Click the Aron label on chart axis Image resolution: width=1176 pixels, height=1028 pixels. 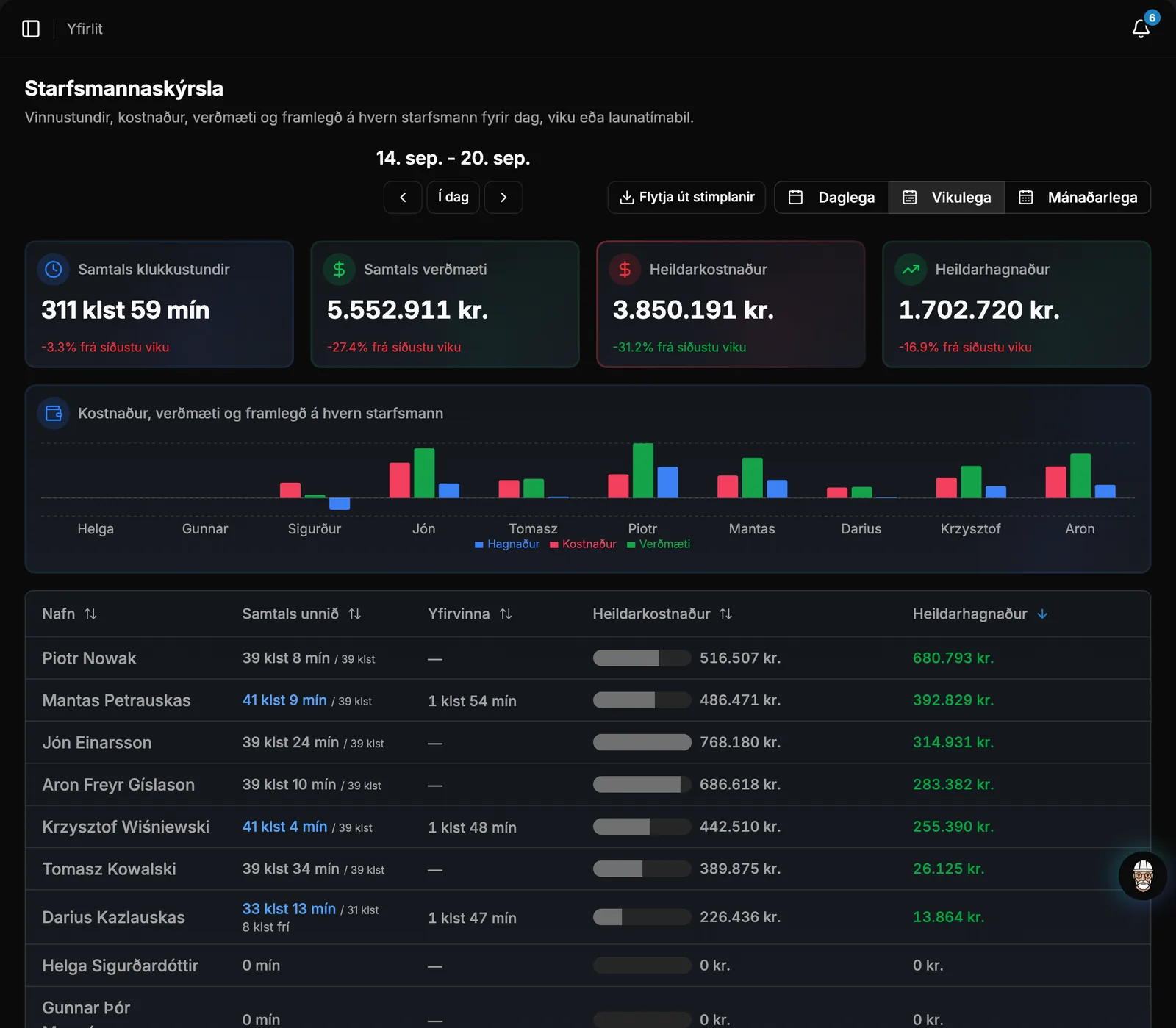1080,528
